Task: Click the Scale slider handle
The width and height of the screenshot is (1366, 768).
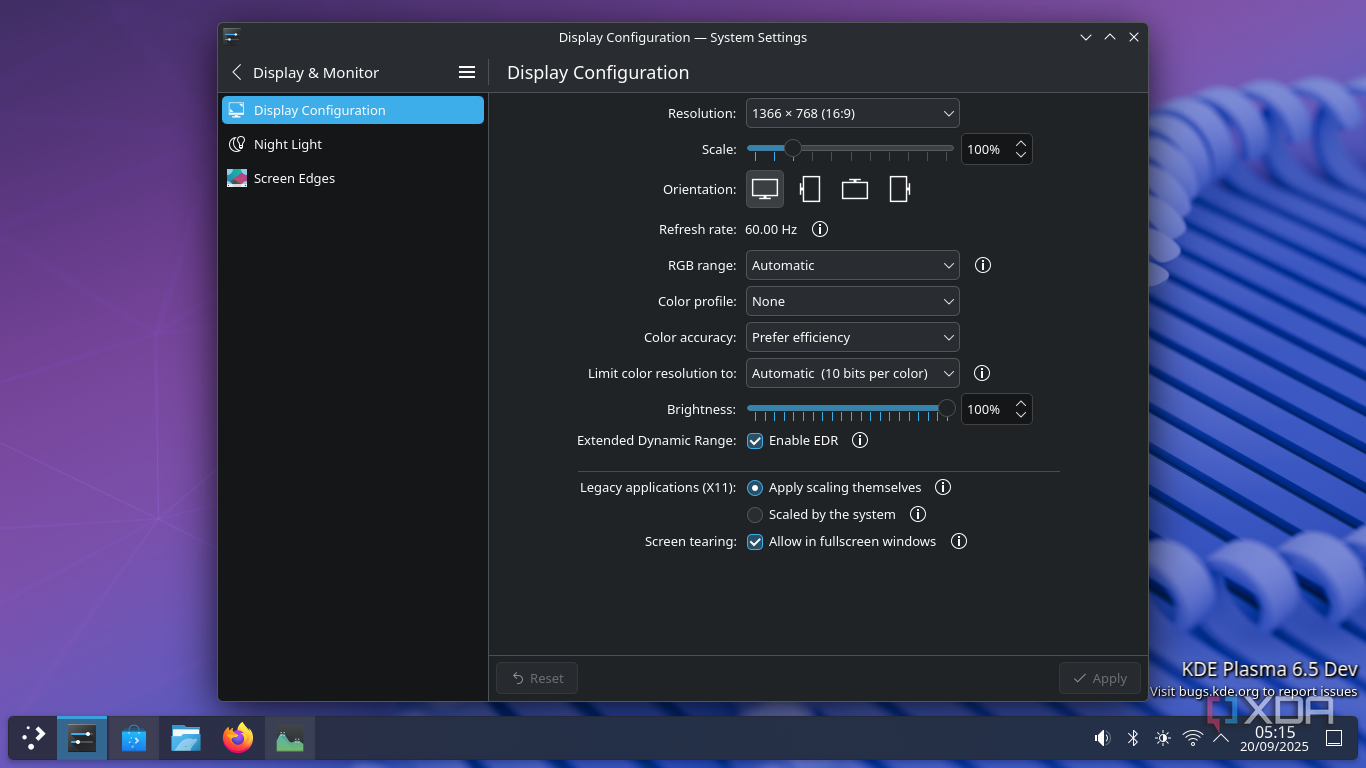Action: click(x=792, y=149)
